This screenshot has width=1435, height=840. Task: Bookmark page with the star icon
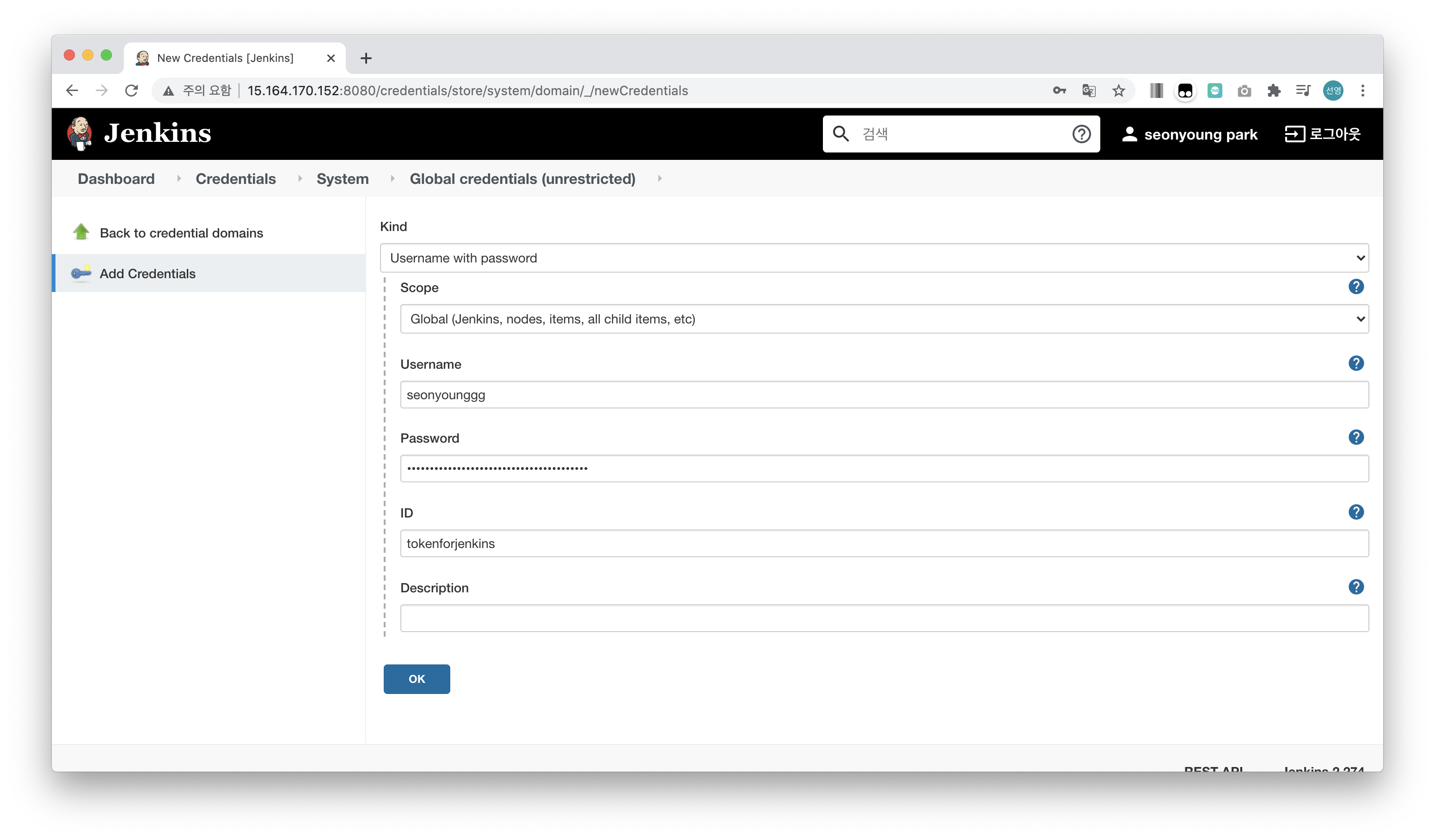pyautogui.click(x=1118, y=91)
